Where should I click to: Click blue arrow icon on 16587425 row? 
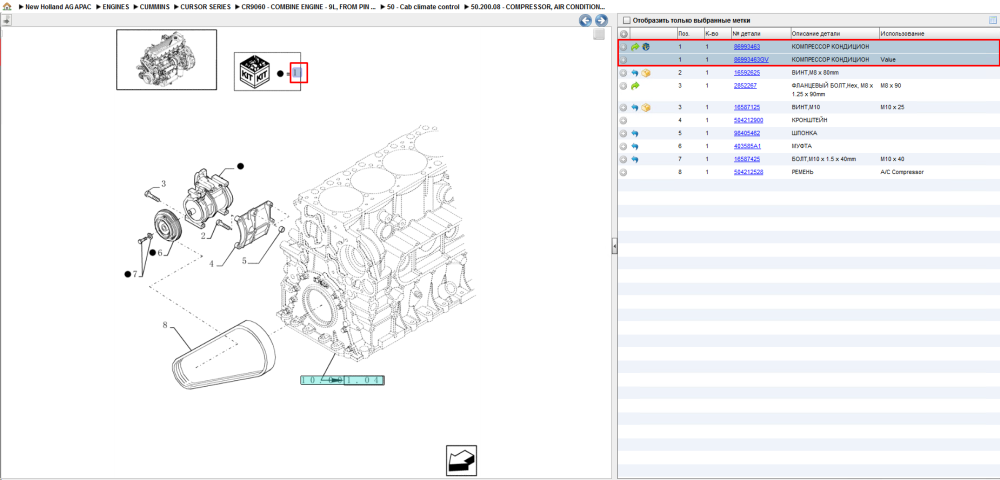click(635, 159)
